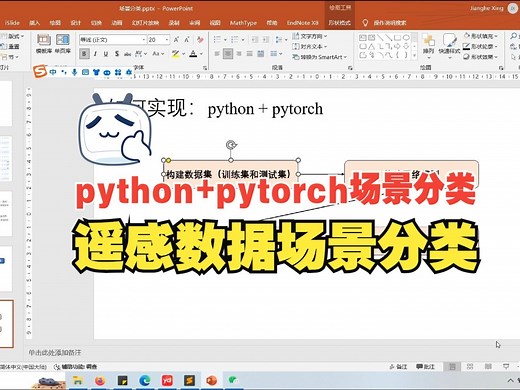Toggle text Shadow (S) button
The image size is (520, 390).
117,54
